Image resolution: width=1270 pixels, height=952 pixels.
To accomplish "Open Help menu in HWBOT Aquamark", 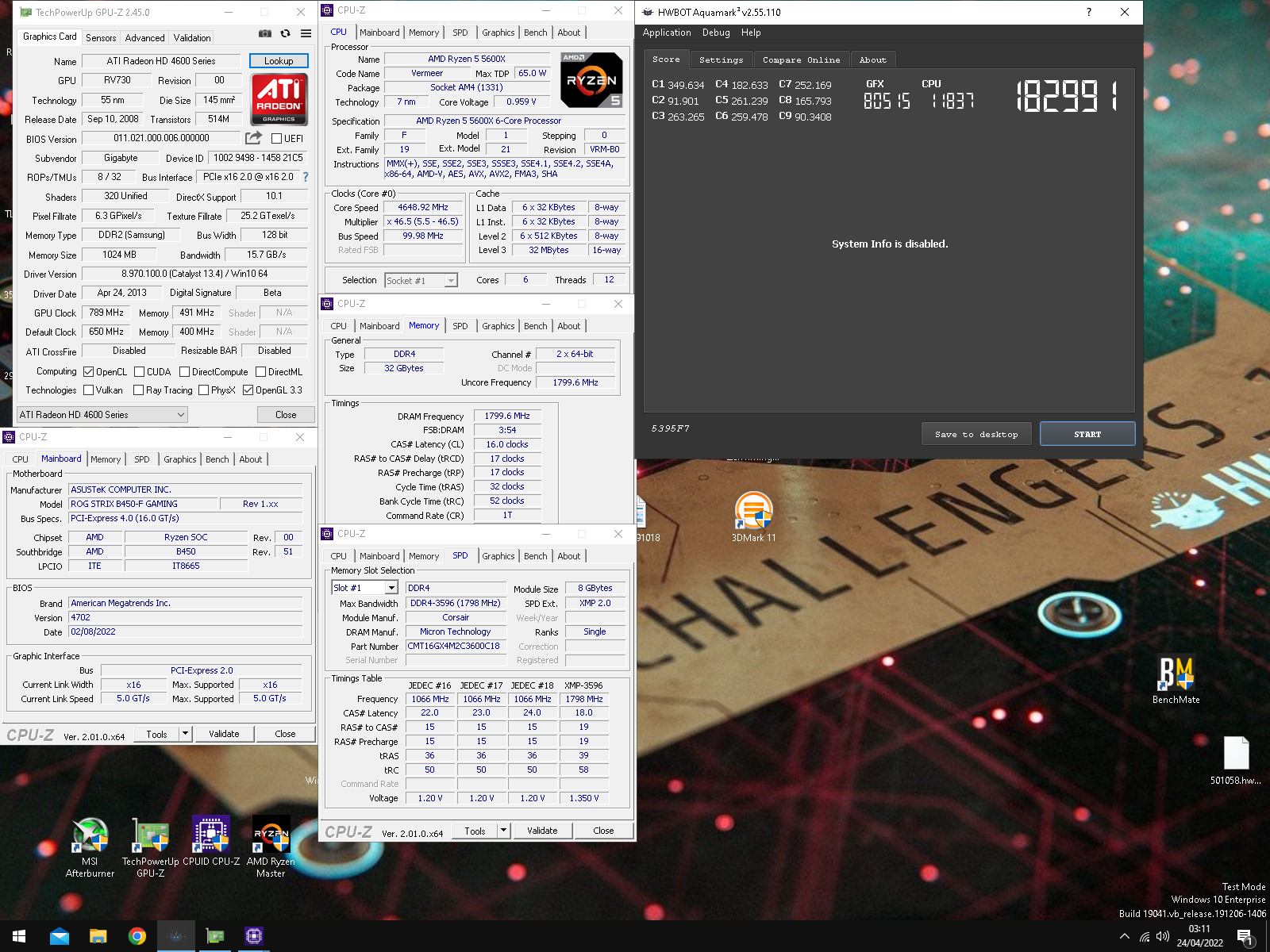I will coord(751,33).
